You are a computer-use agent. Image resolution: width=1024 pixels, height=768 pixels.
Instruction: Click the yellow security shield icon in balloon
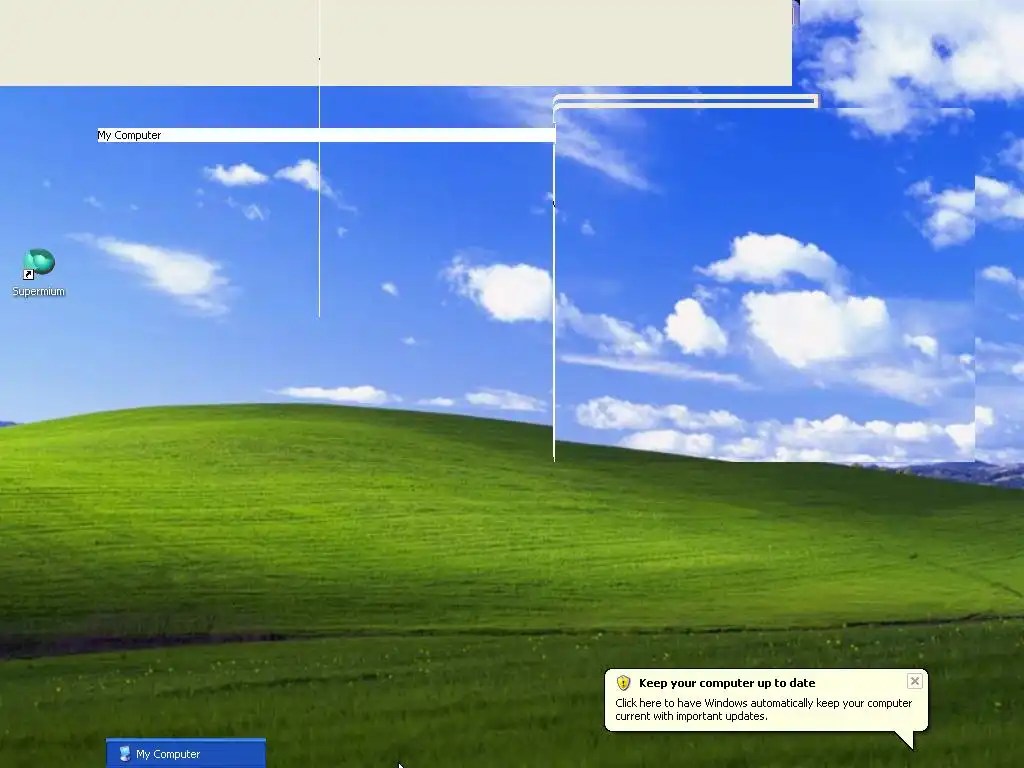tap(624, 683)
